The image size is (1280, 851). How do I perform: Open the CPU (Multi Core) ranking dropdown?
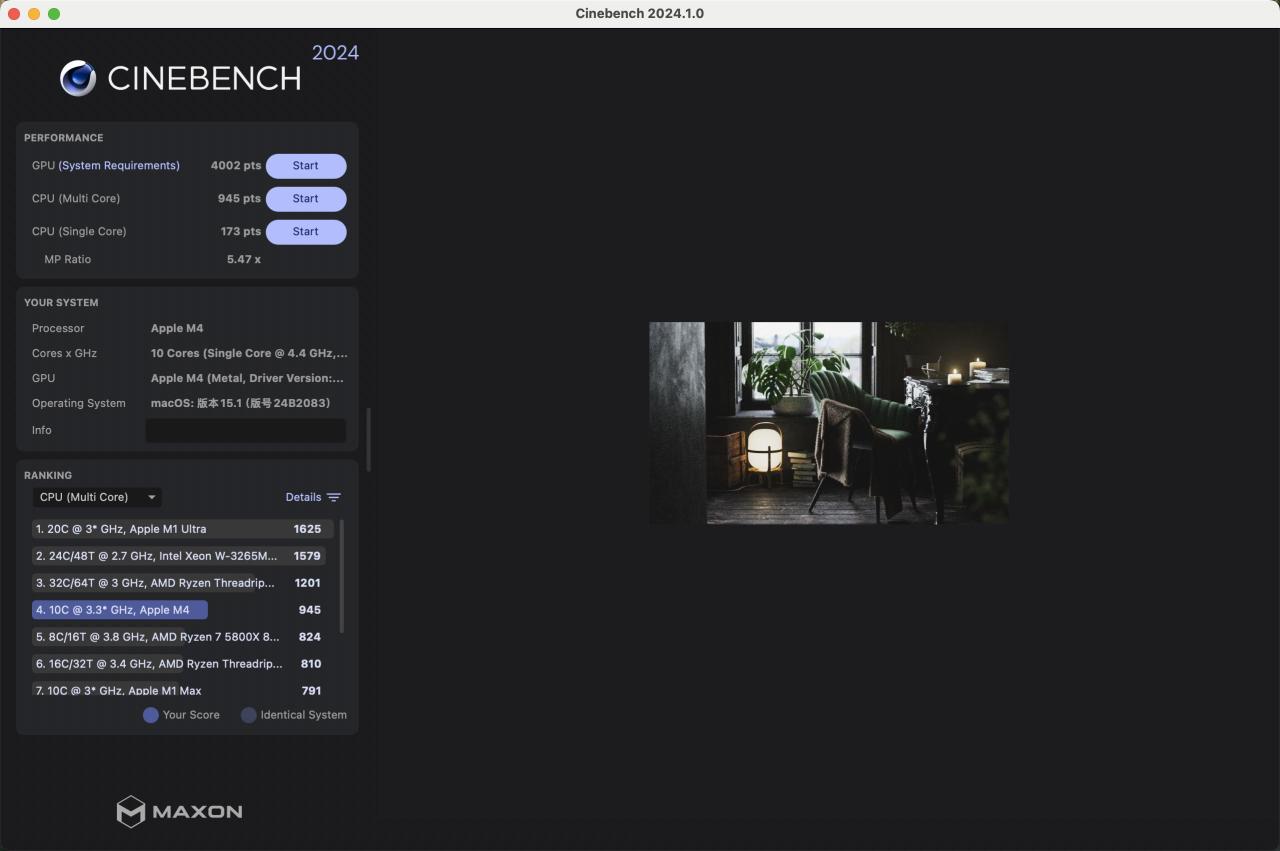pyautogui.click(x=97, y=497)
